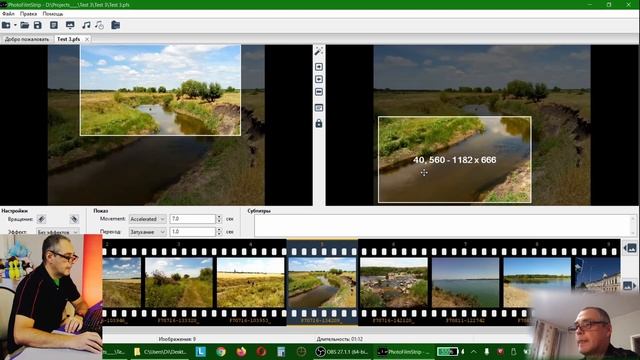This screenshot has height=360, width=640.
Task: Select the end motion rectangle in the right preview
Action: click(x=455, y=160)
